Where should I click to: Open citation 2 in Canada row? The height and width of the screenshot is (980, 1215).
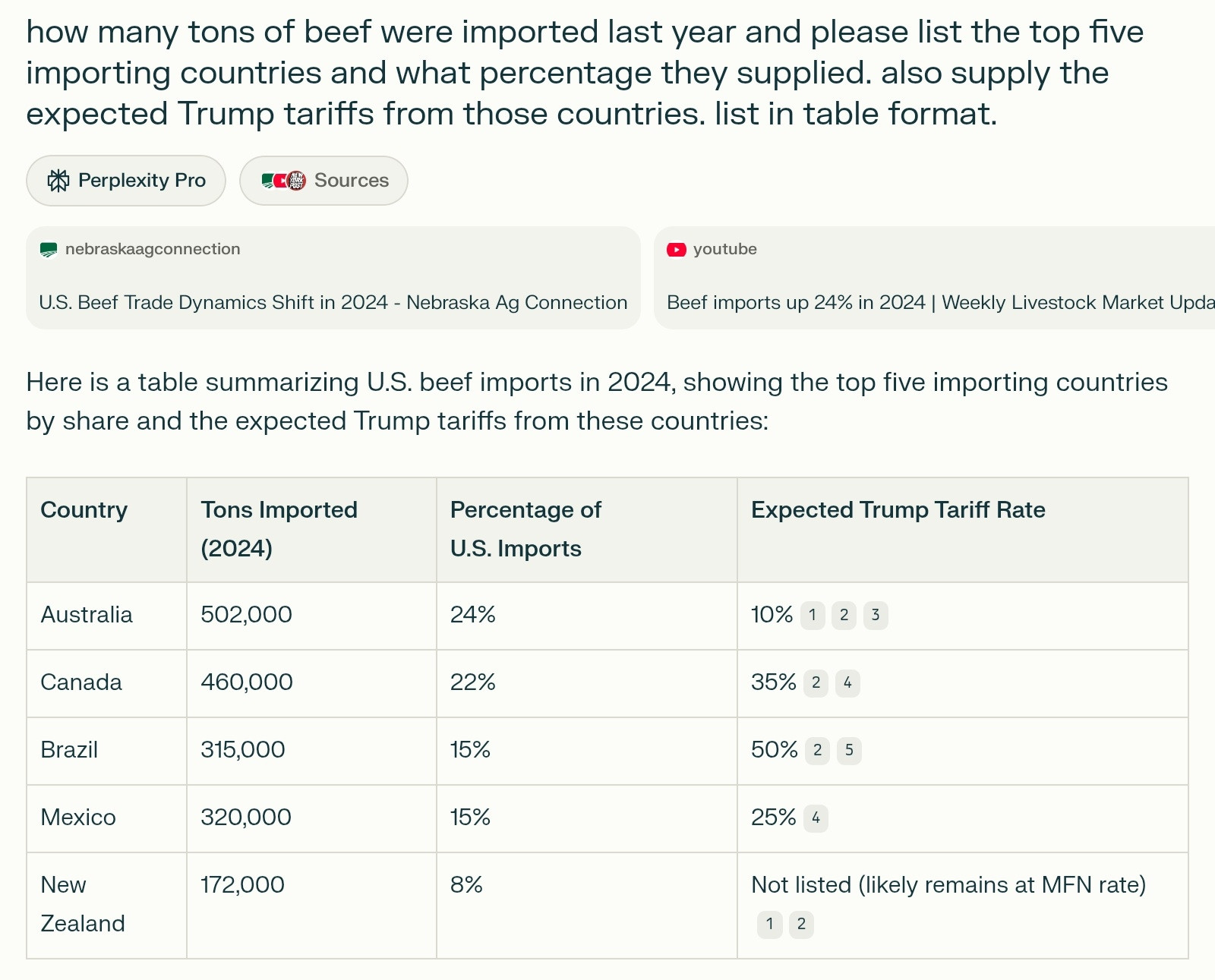tap(816, 683)
